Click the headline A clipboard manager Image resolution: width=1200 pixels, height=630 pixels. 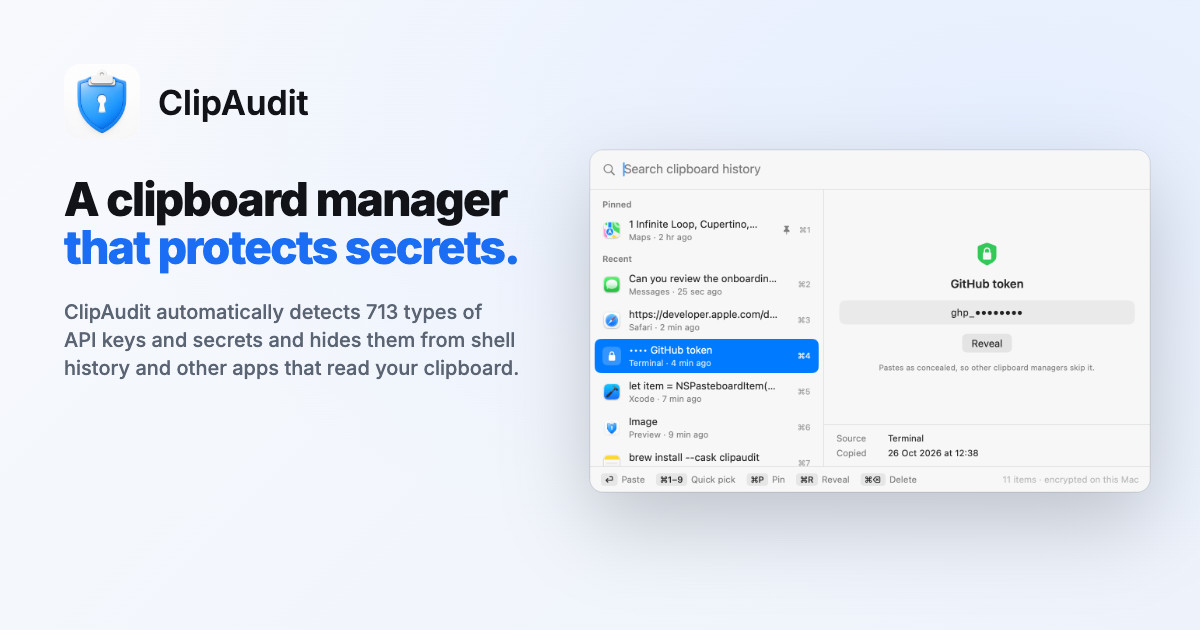(286, 201)
